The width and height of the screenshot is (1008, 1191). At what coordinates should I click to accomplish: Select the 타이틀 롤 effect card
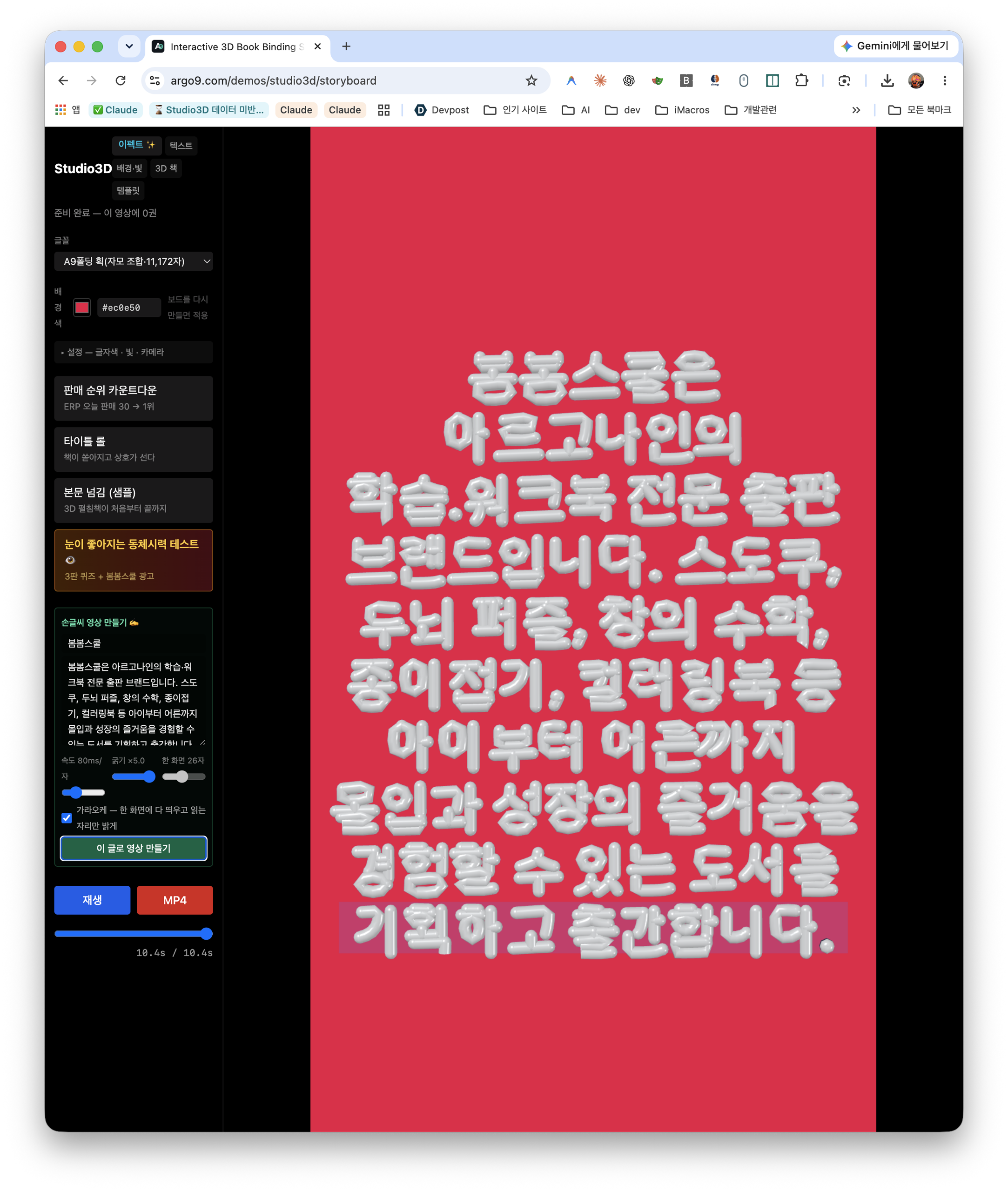tap(134, 449)
